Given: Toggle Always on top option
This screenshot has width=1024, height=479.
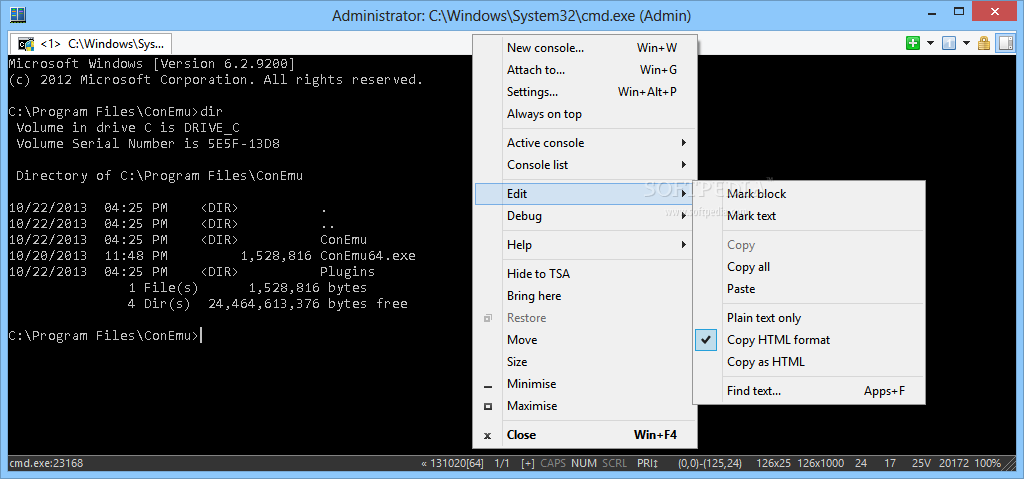Looking at the screenshot, I should (584, 114).
